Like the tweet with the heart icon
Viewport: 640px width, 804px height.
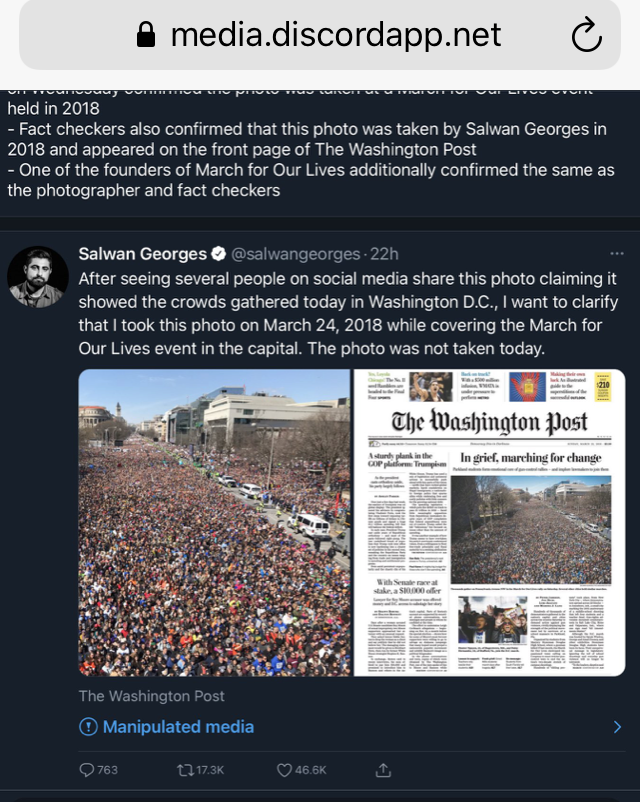click(284, 770)
